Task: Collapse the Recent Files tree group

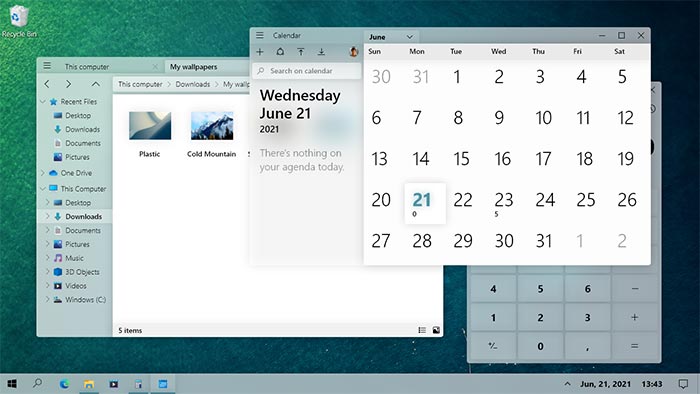Action: coord(43,102)
